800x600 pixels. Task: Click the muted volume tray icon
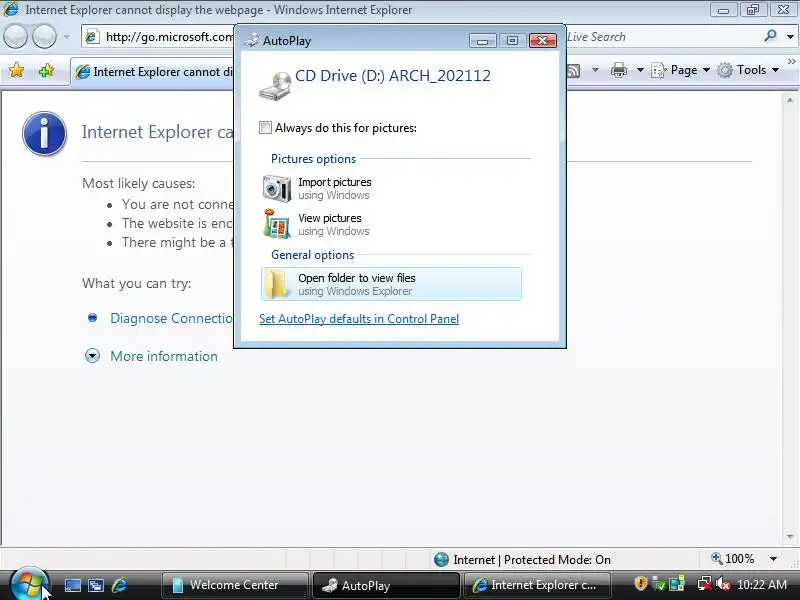(x=722, y=584)
